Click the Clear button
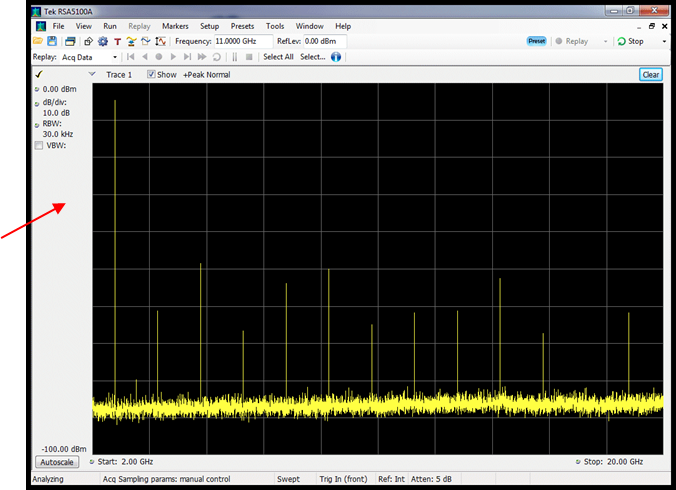676x490 pixels. pyautogui.click(x=650, y=75)
